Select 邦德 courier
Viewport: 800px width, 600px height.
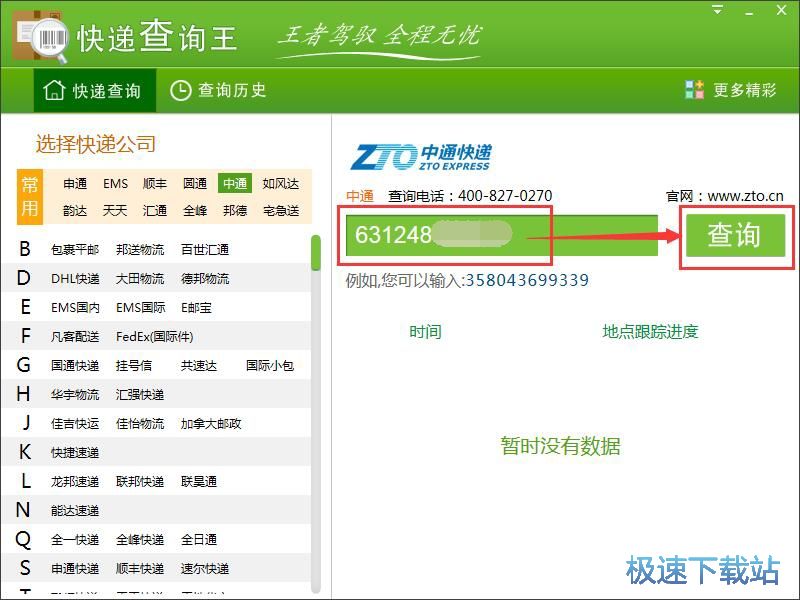click(235, 211)
